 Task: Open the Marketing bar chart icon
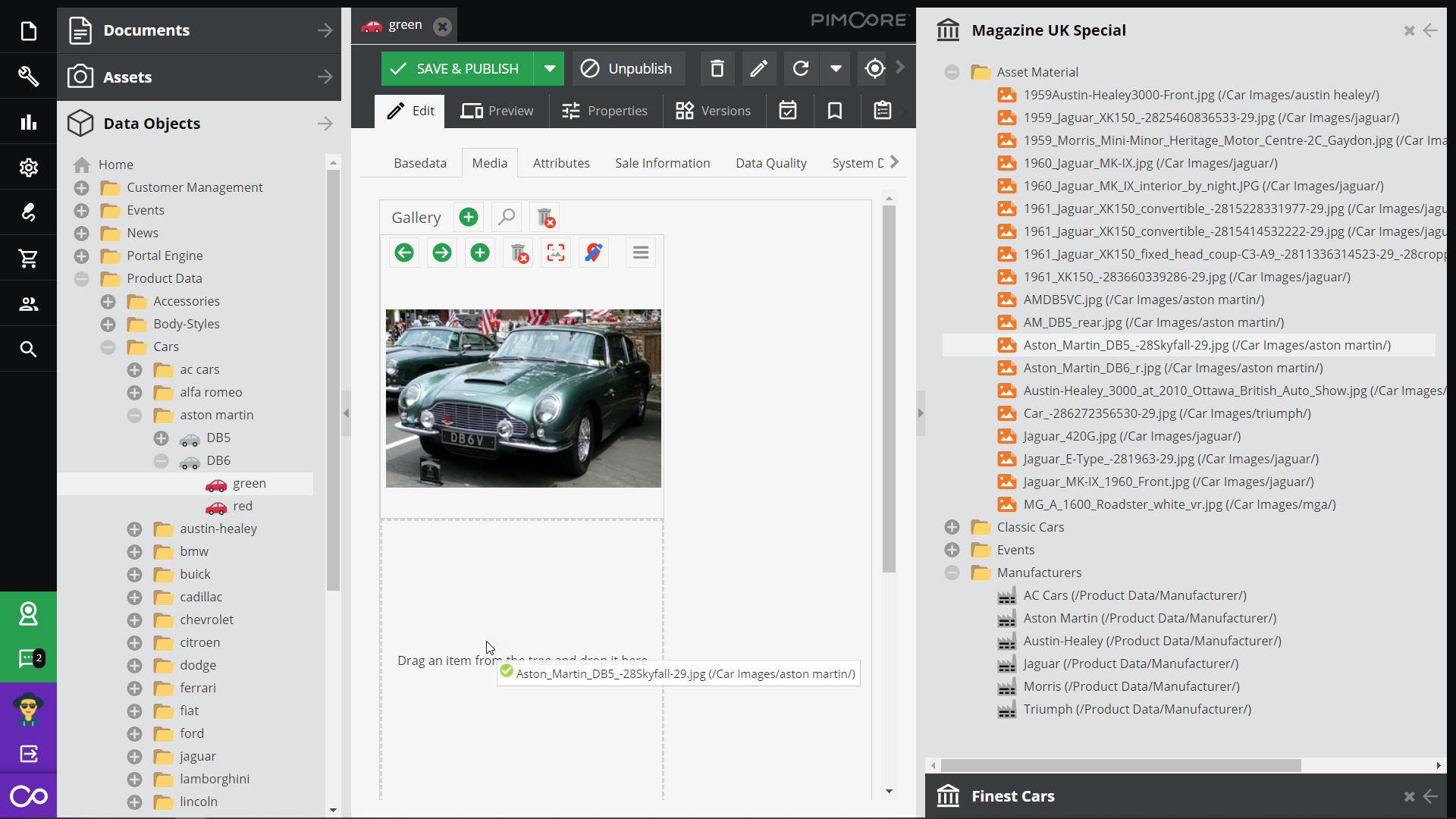pos(28,122)
